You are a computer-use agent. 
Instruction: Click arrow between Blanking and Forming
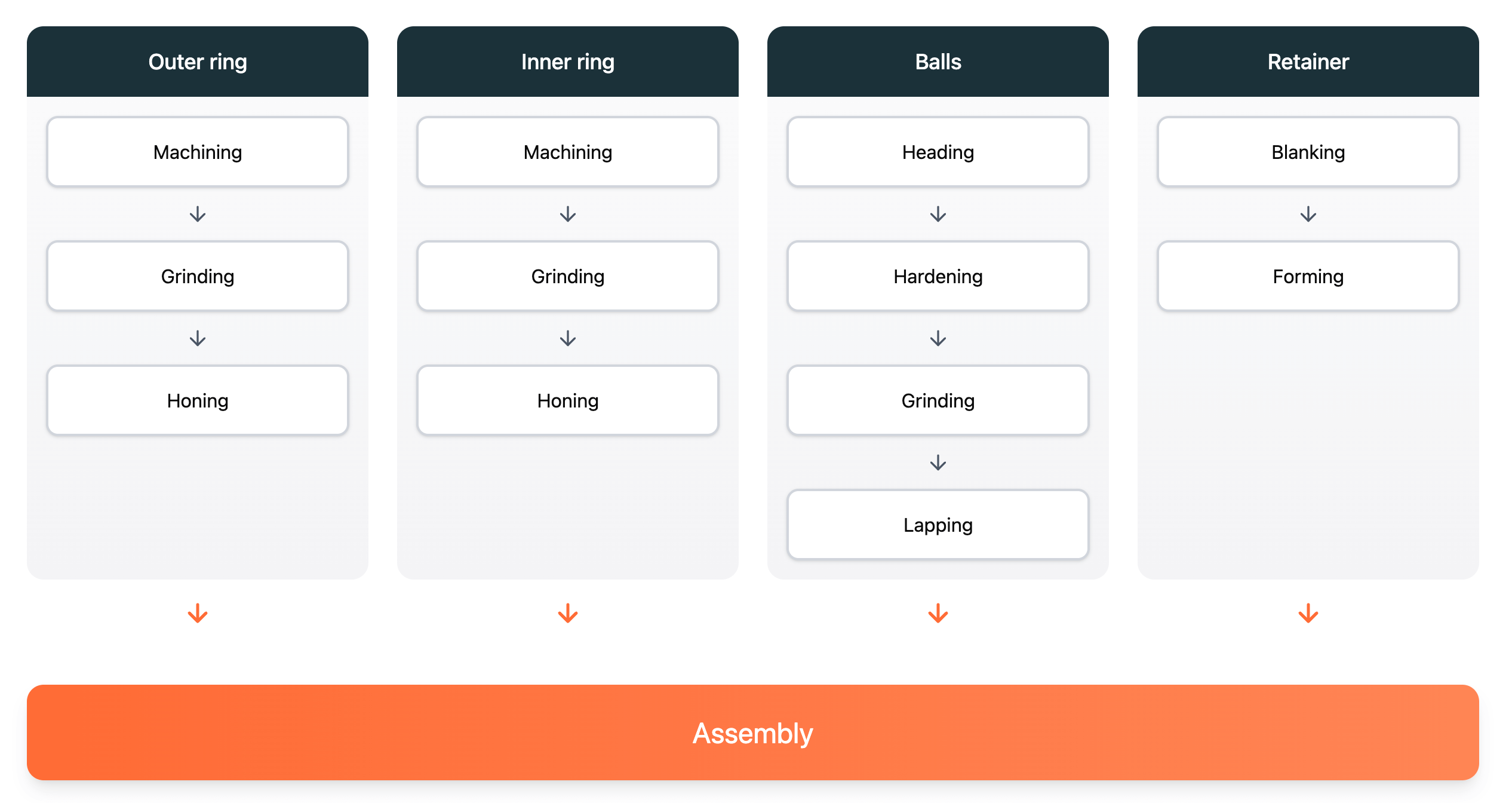pyautogui.click(x=1308, y=214)
